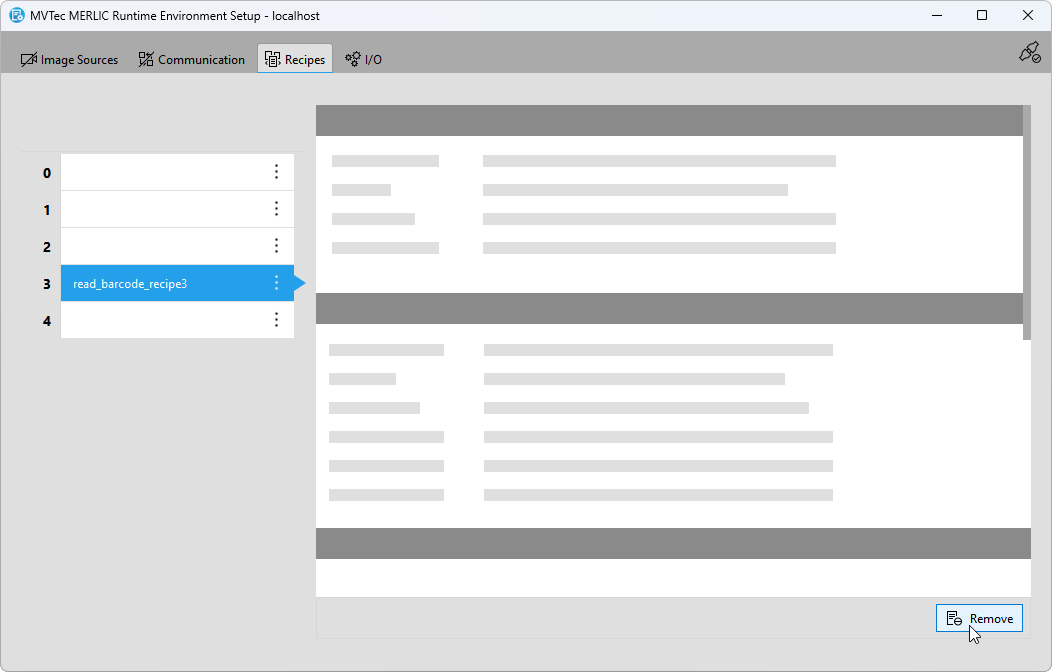Select empty recipe slot 4

coord(160,320)
